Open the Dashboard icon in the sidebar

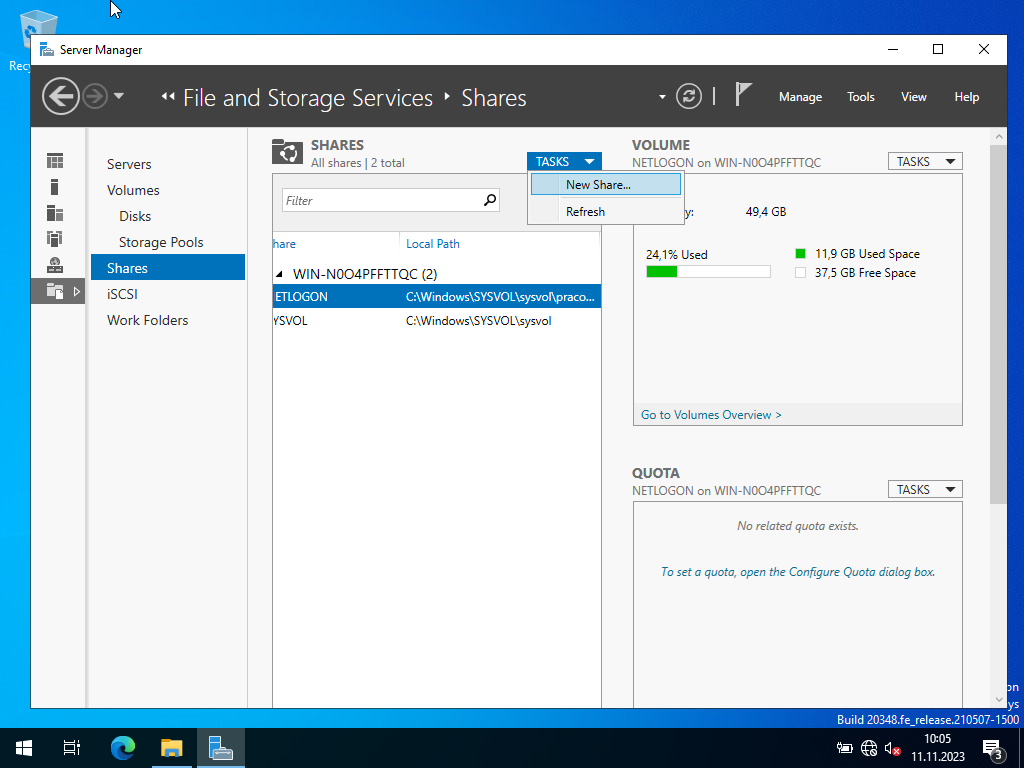click(x=55, y=161)
